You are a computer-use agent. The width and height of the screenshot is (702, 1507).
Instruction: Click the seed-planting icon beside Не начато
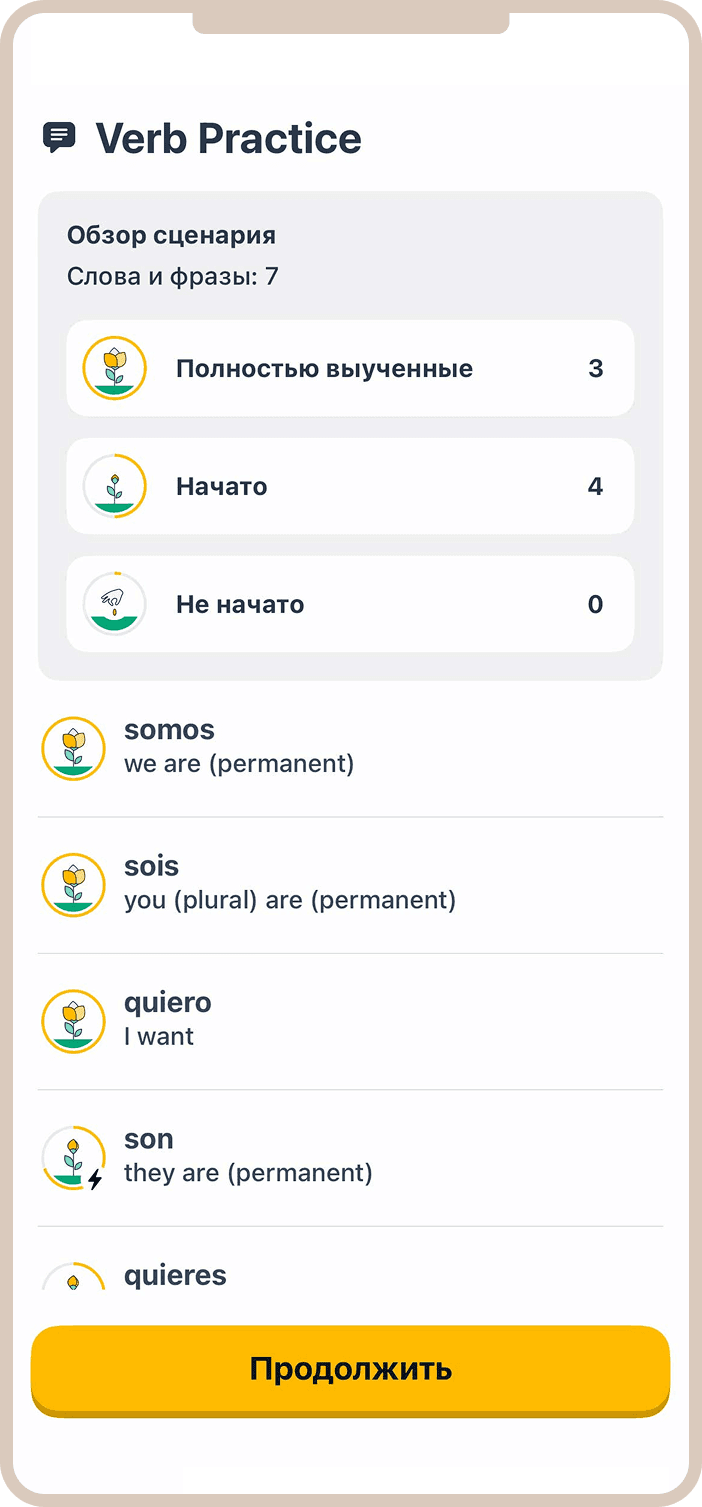pyautogui.click(x=115, y=604)
